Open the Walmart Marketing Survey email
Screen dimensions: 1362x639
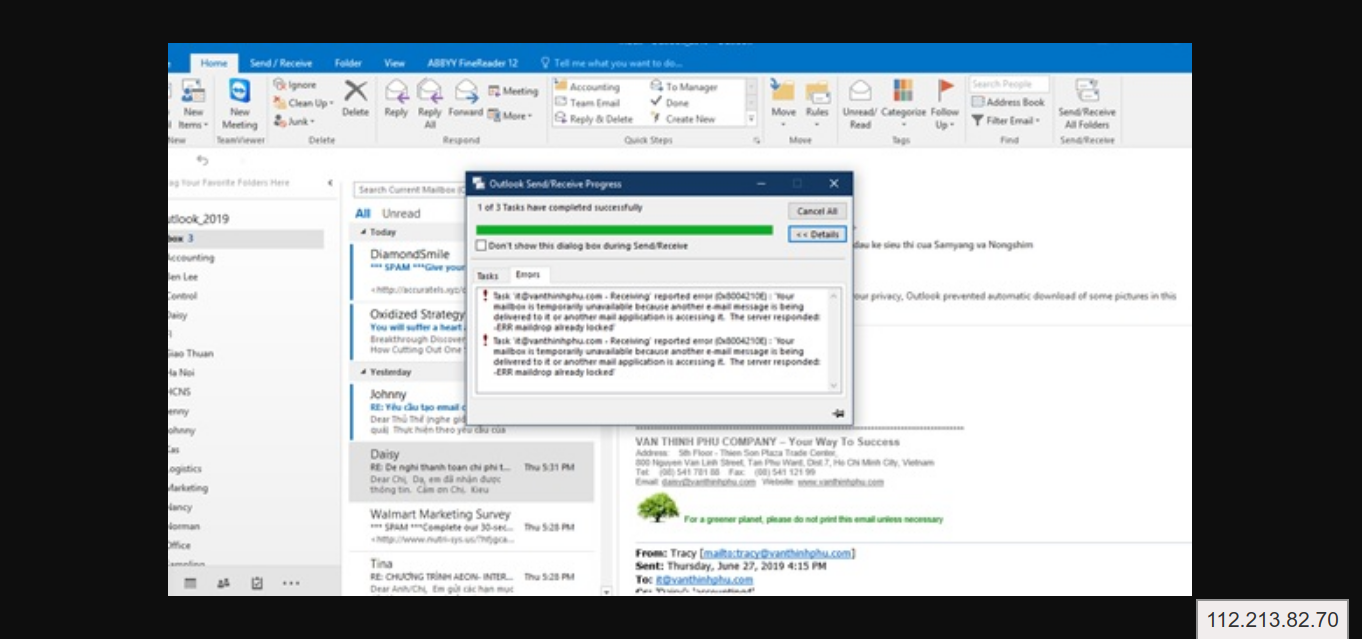[x=471, y=526]
